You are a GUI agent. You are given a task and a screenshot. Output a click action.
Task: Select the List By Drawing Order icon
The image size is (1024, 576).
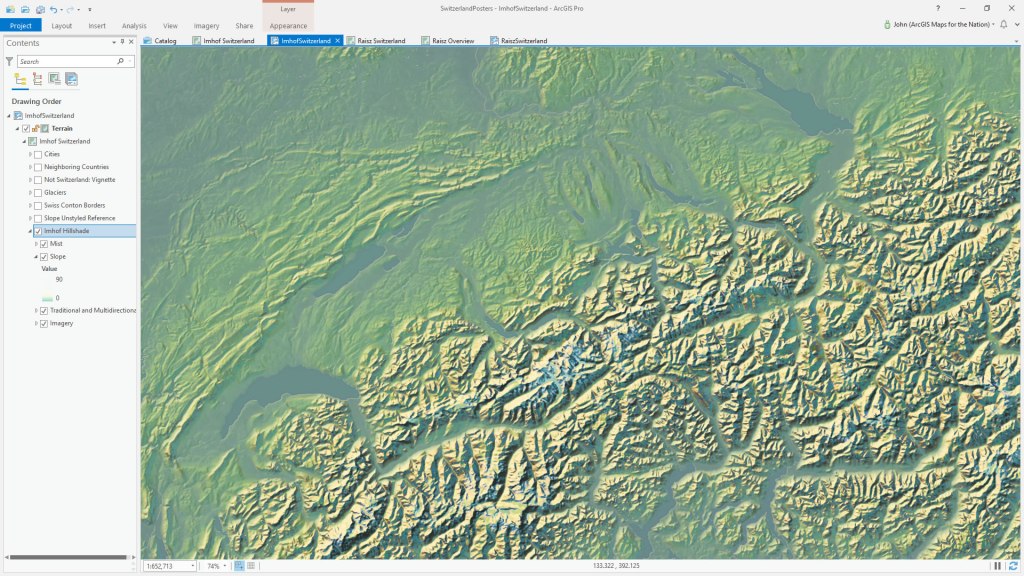point(20,79)
